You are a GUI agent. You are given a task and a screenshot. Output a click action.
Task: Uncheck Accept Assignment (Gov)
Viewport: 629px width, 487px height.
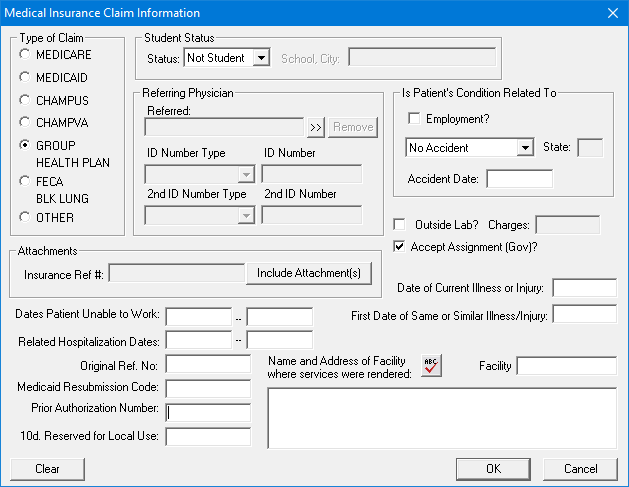pos(400,246)
